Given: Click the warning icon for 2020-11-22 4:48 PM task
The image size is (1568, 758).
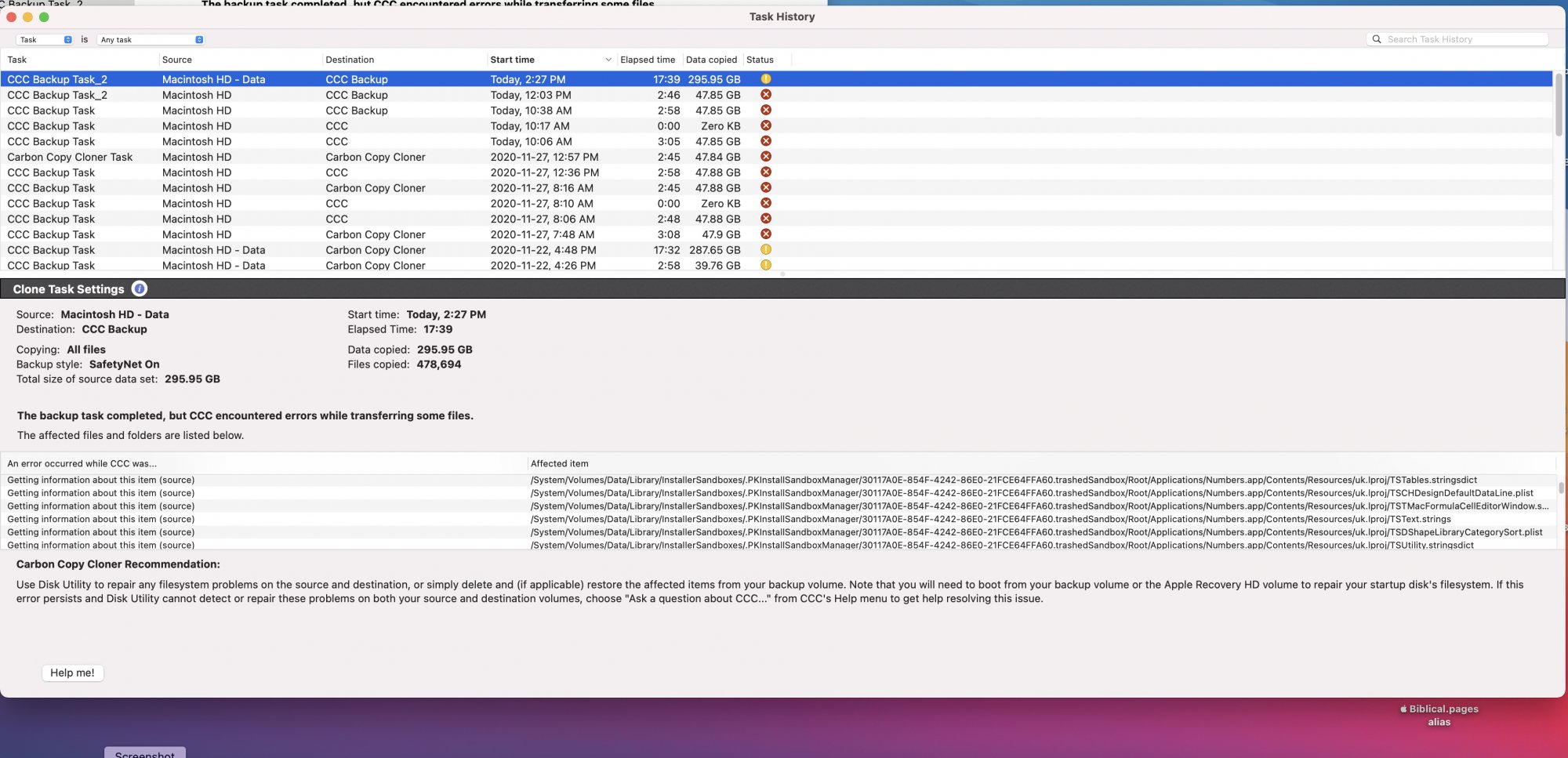Looking at the screenshot, I should click(x=766, y=250).
